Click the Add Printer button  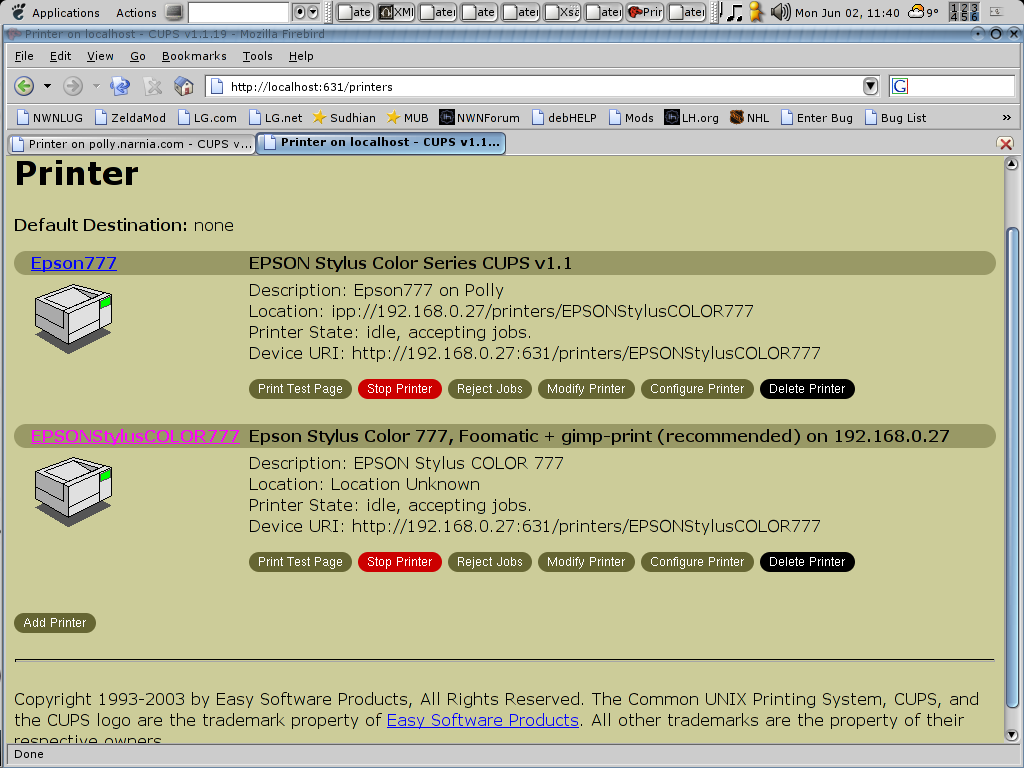tap(55, 623)
